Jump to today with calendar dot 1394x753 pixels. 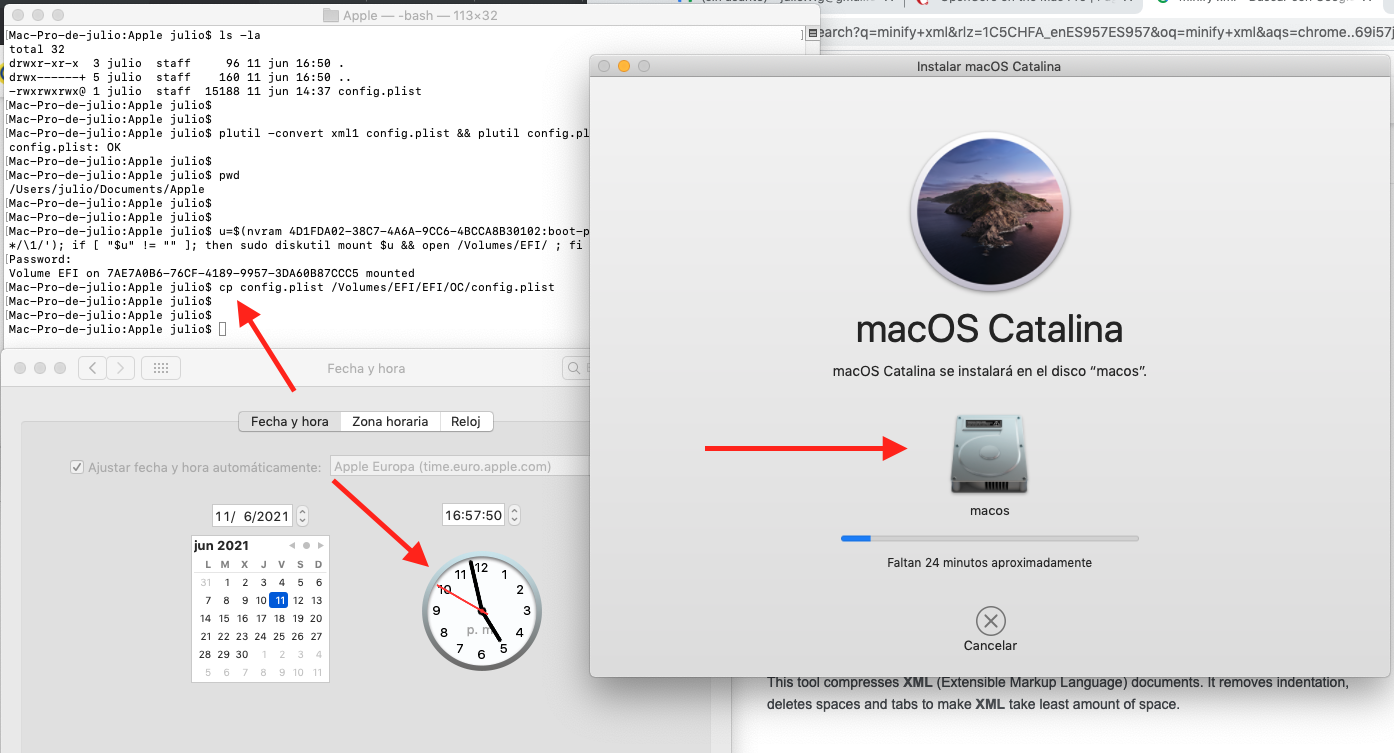[306, 546]
